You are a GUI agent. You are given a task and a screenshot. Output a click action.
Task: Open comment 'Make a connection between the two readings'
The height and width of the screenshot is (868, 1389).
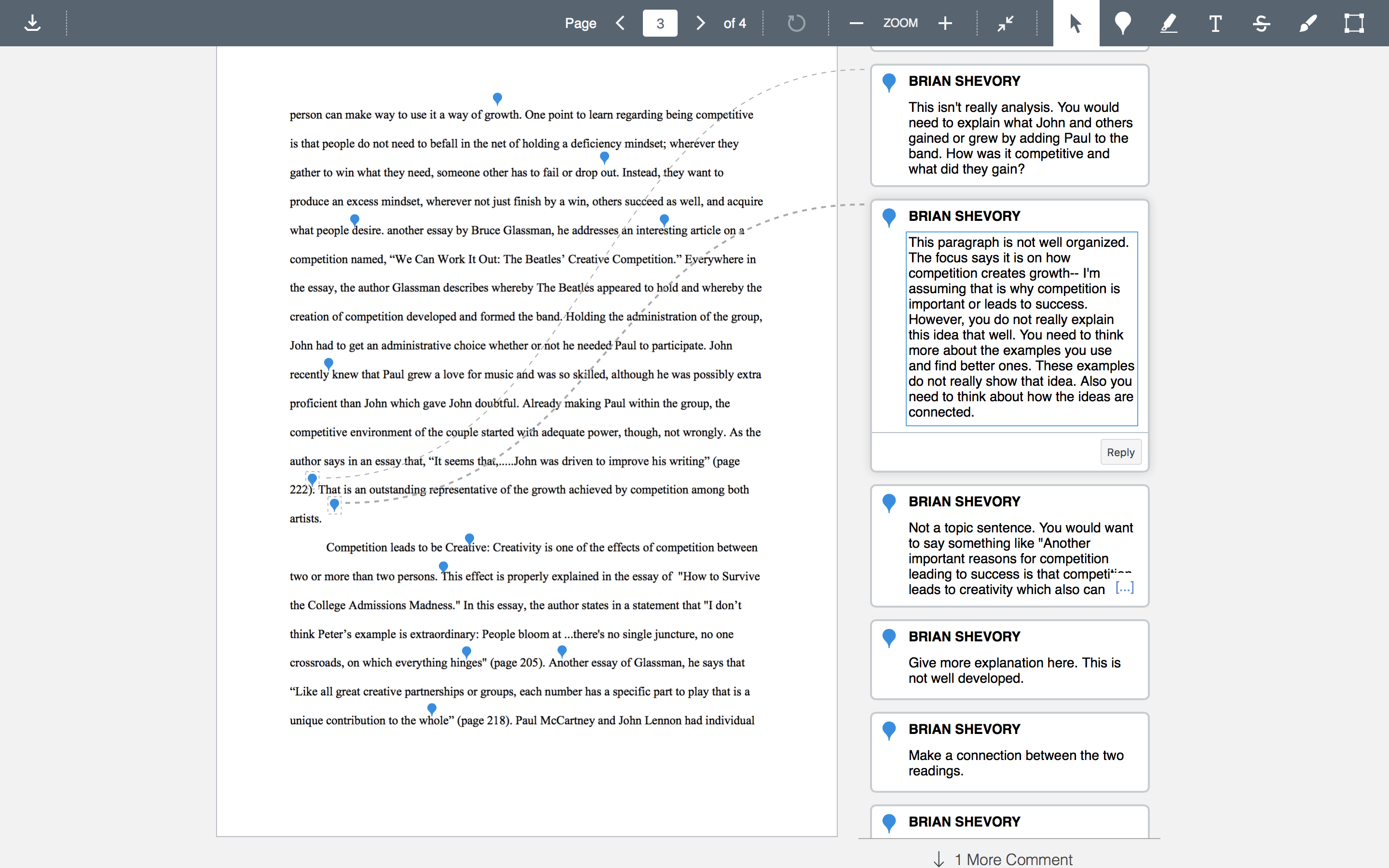pyautogui.click(x=1009, y=752)
